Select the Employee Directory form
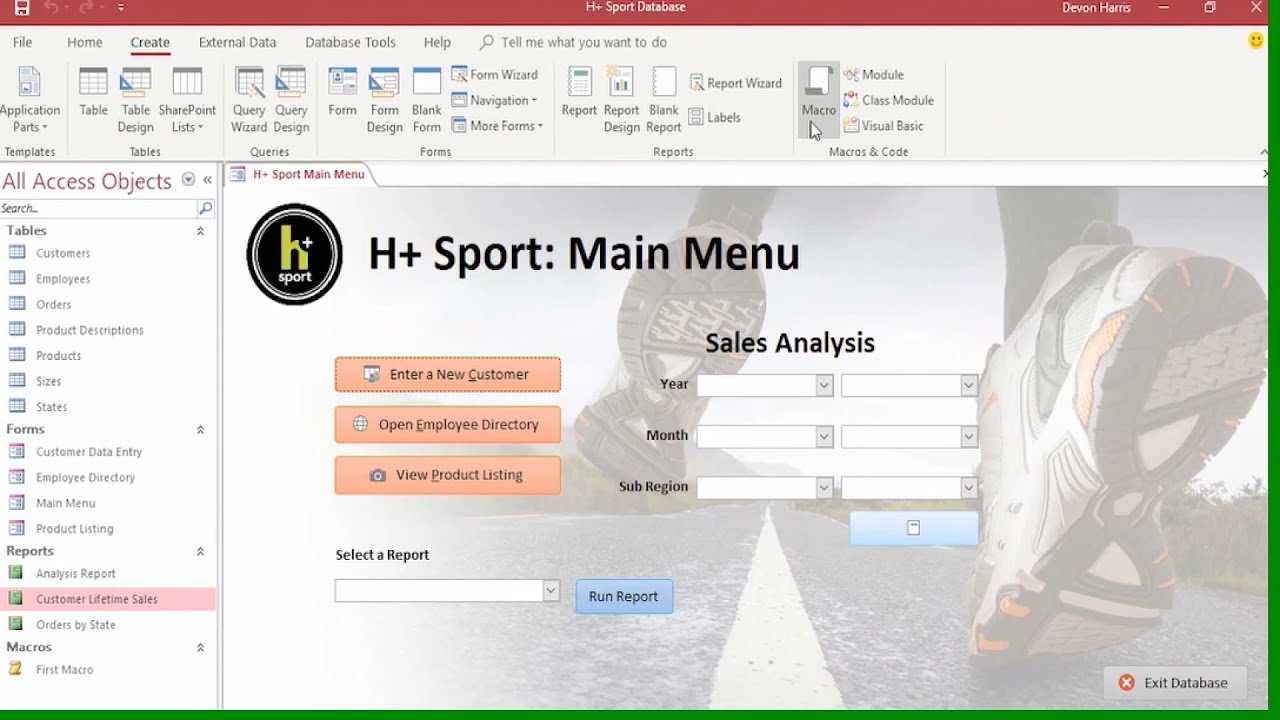Image resolution: width=1280 pixels, height=720 pixels. pos(85,478)
